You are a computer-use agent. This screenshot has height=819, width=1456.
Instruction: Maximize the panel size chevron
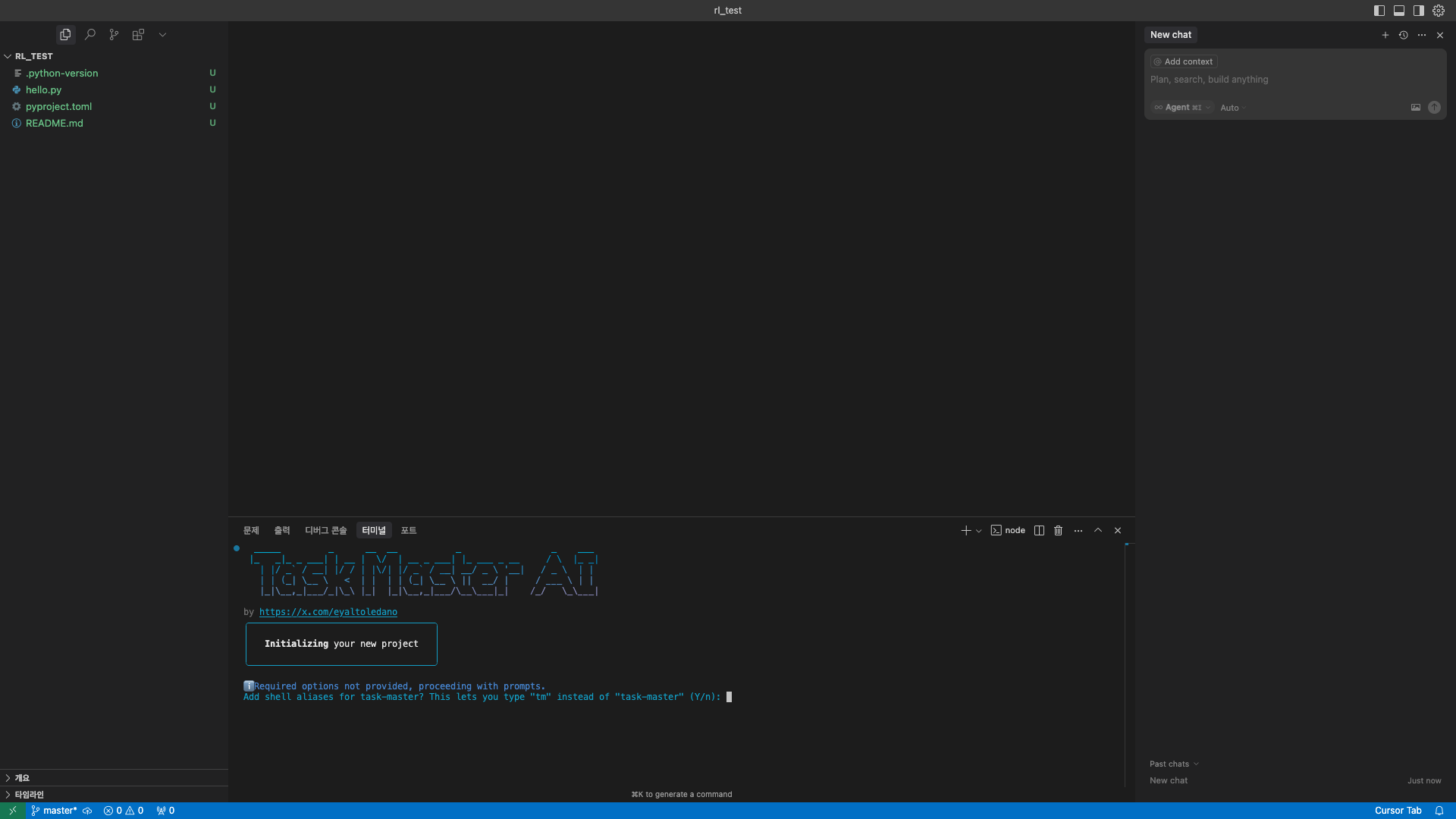click(x=1098, y=531)
